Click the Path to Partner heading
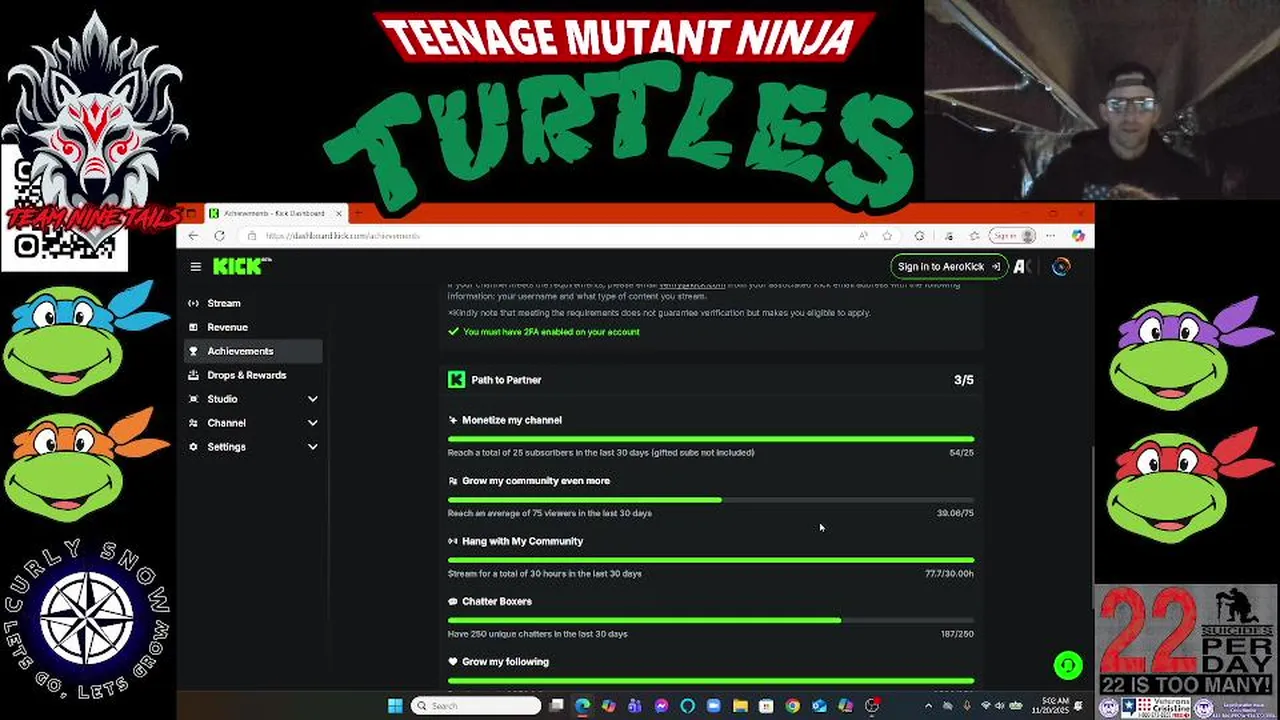The width and height of the screenshot is (1280, 720). [x=506, y=380]
